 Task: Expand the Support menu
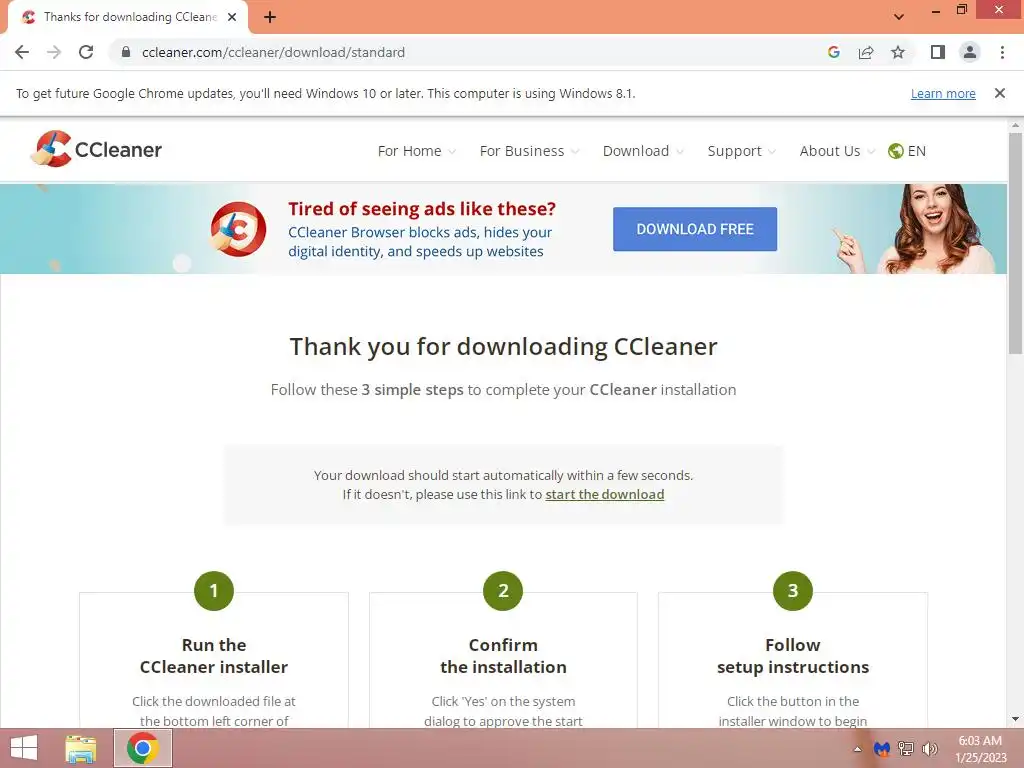point(741,151)
